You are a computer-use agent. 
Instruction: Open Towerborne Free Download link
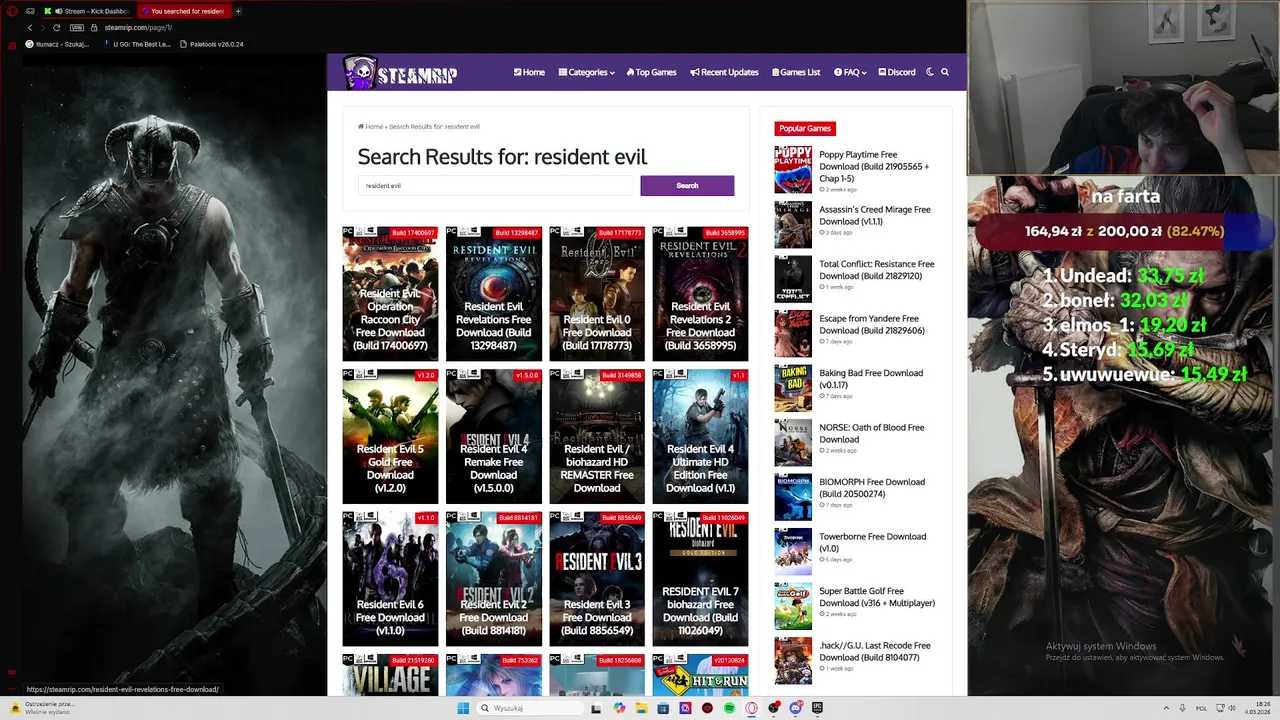873,542
